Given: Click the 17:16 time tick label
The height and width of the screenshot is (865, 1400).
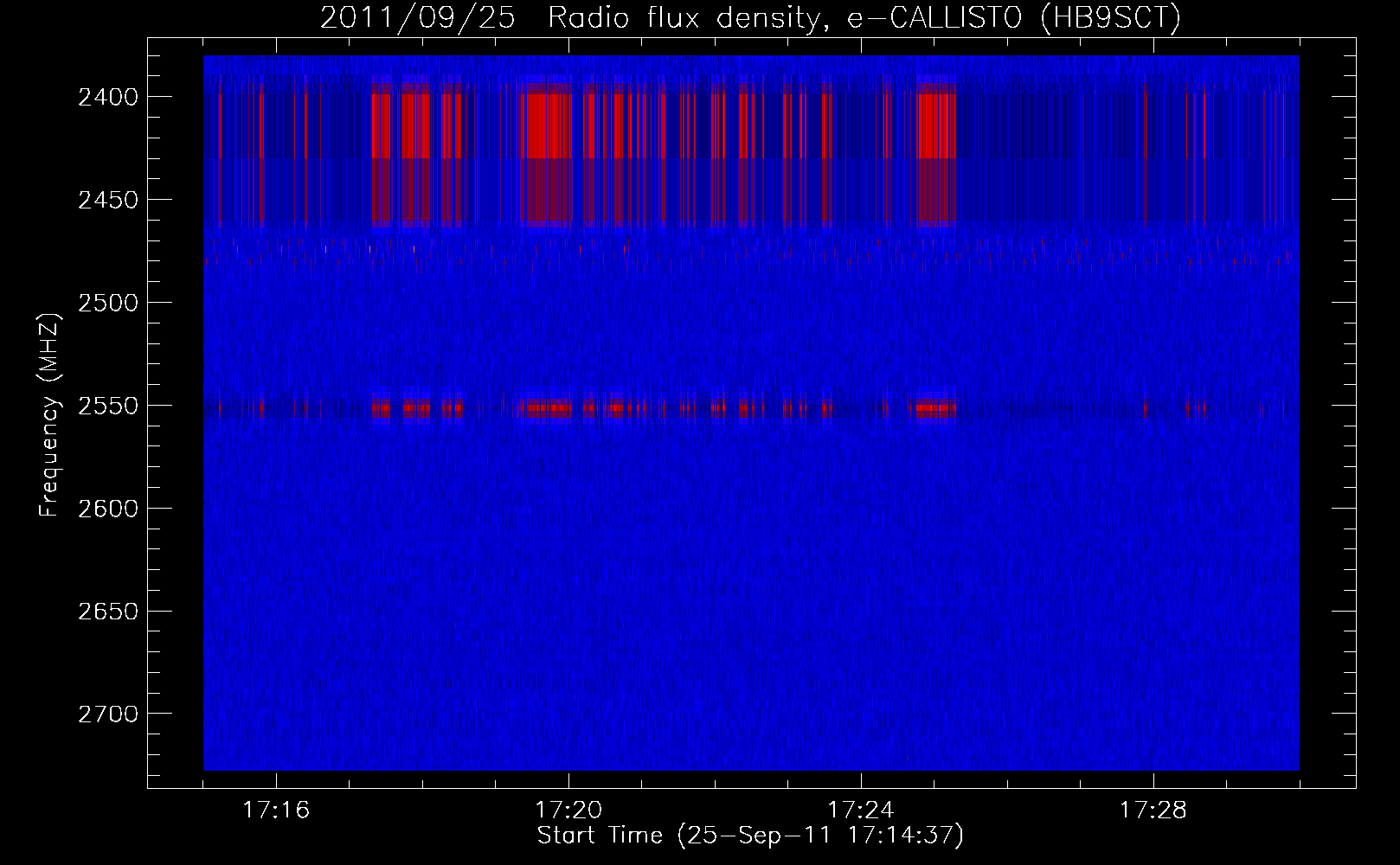Looking at the screenshot, I should (277, 811).
